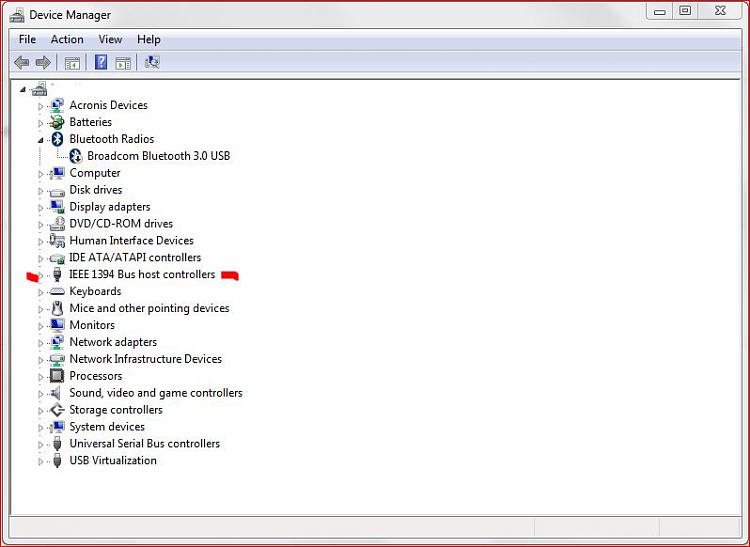Click the Broadcom Bluetooth 3.0 USB device icon
The height and width of the screenshot is (547, 750).
[76, 156]
